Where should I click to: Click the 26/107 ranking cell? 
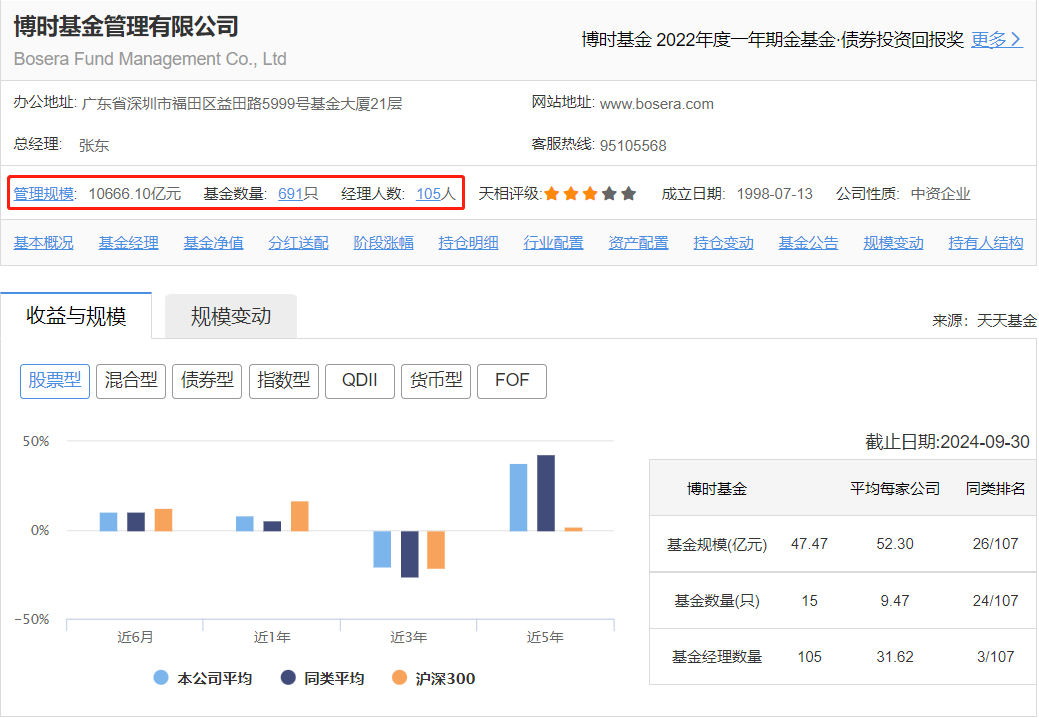(995, 544)
